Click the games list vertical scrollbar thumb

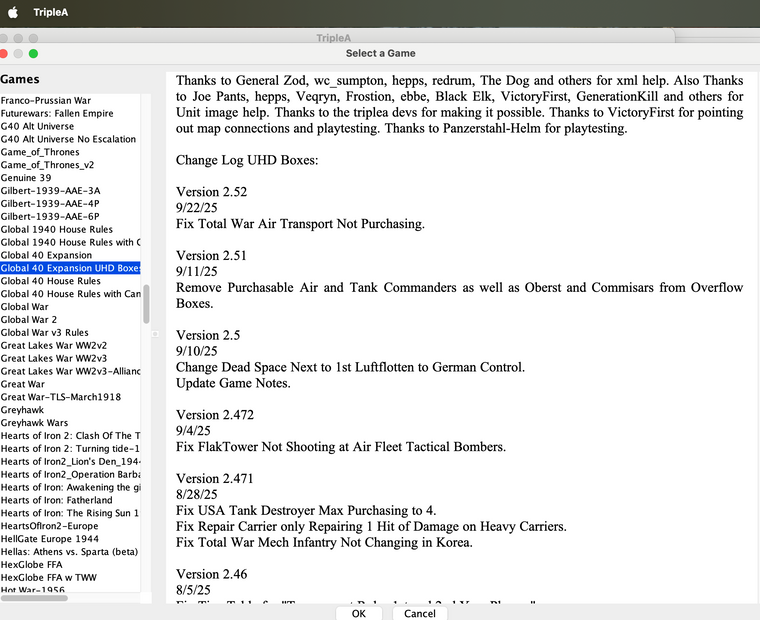pyautogui.click(x=146, y=303)
